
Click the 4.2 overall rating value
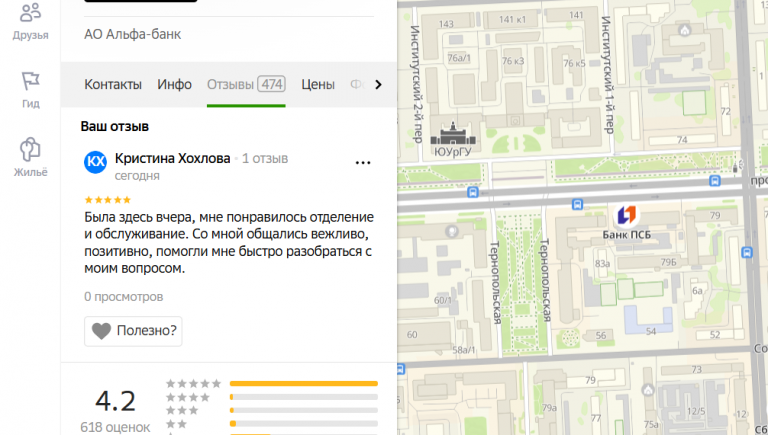point(115,401)
